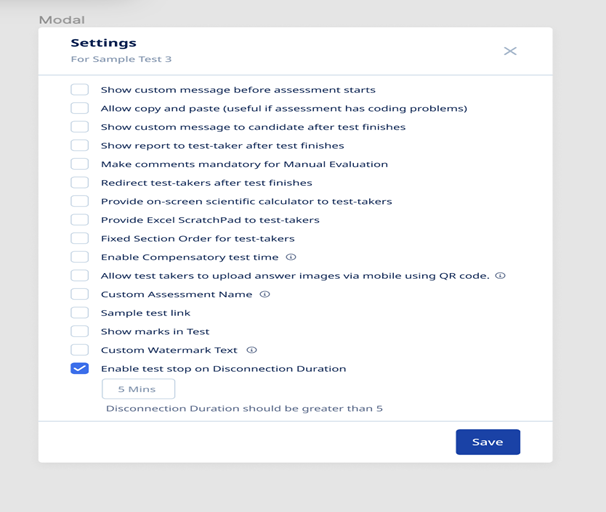Uncheck Enable test stop on Disconnection Duration

pos(80,369)
